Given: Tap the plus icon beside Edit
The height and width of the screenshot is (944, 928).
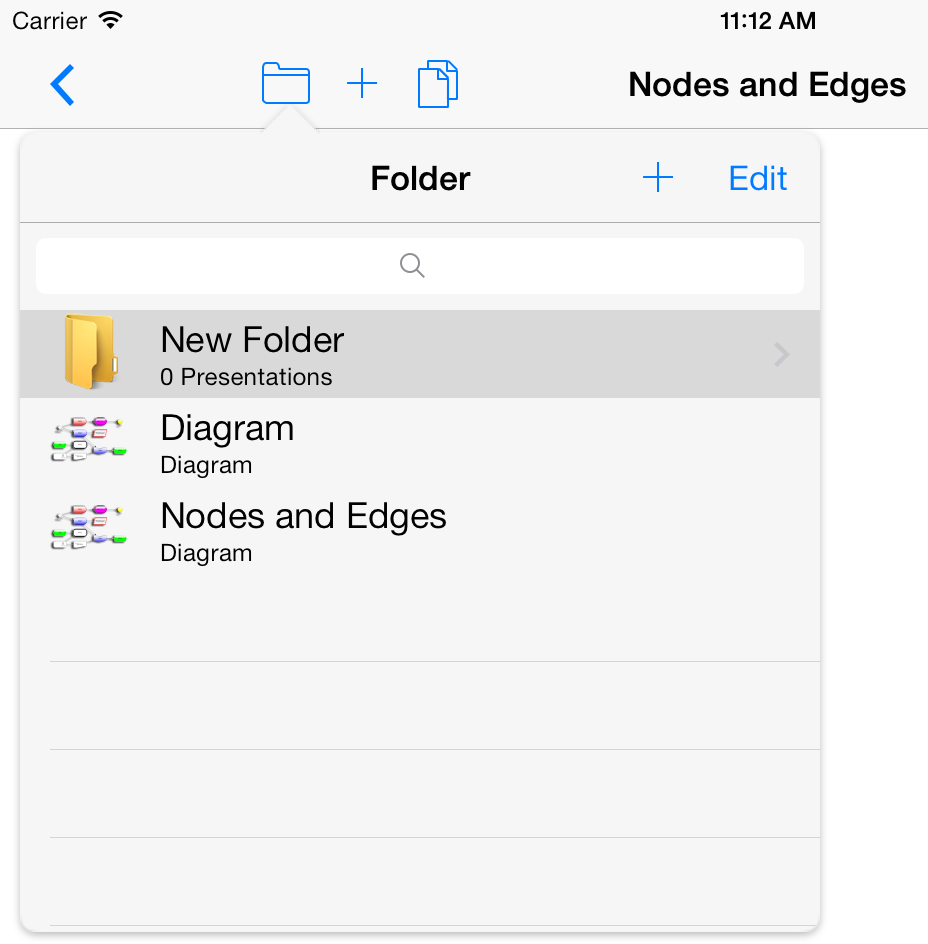Looking at the screenshot, I should click(x=657, y=179).
